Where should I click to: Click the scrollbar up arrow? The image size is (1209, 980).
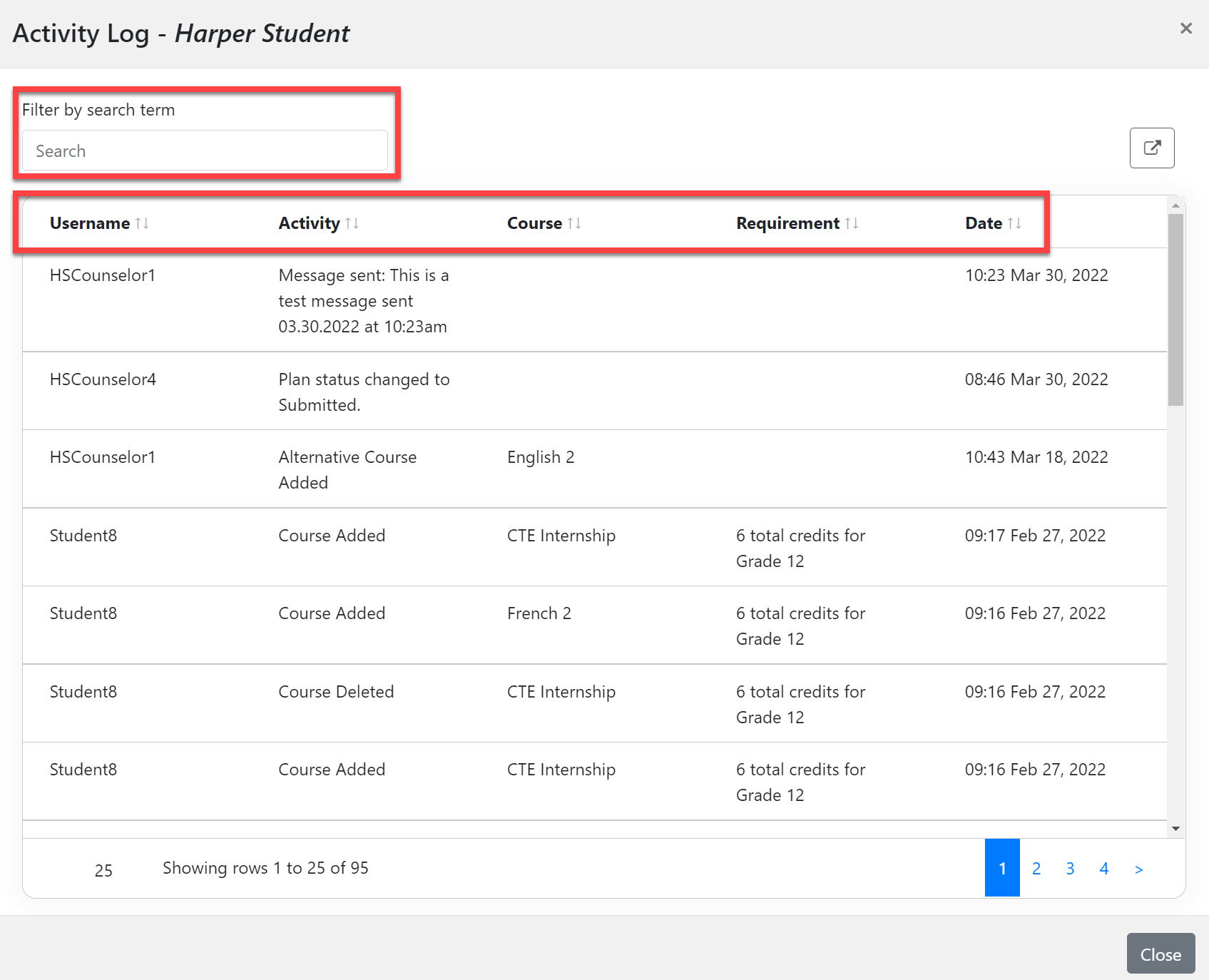(x=1175, y=205)
